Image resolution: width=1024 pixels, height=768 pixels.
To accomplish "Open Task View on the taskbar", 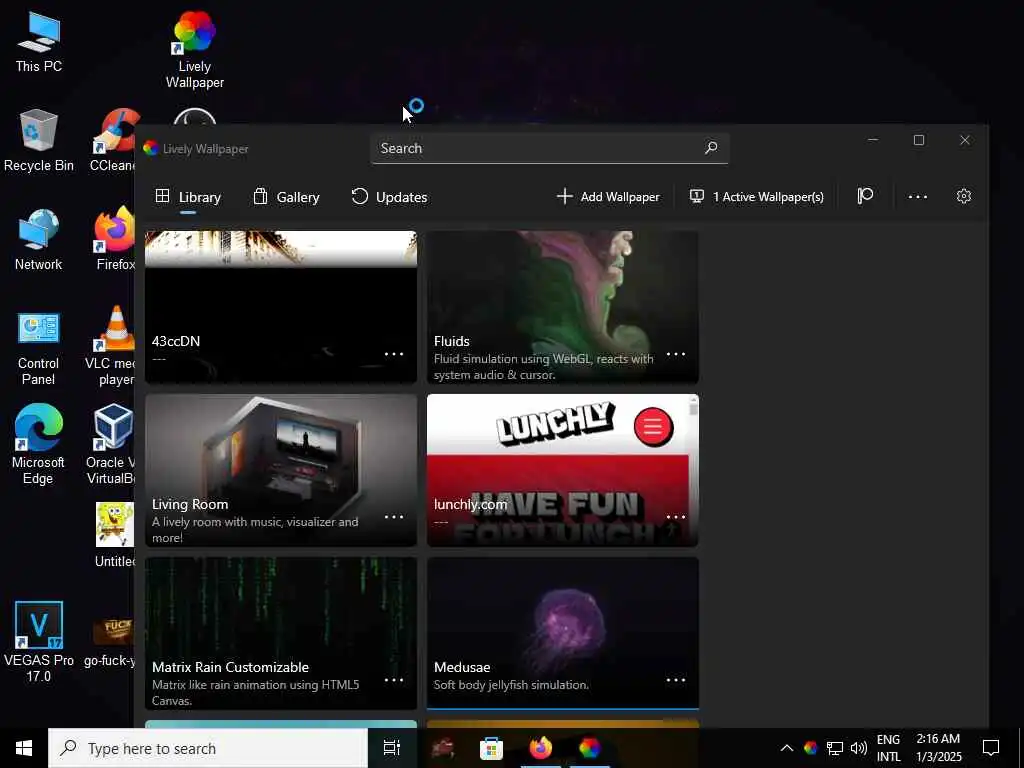I will pos(391,748).
